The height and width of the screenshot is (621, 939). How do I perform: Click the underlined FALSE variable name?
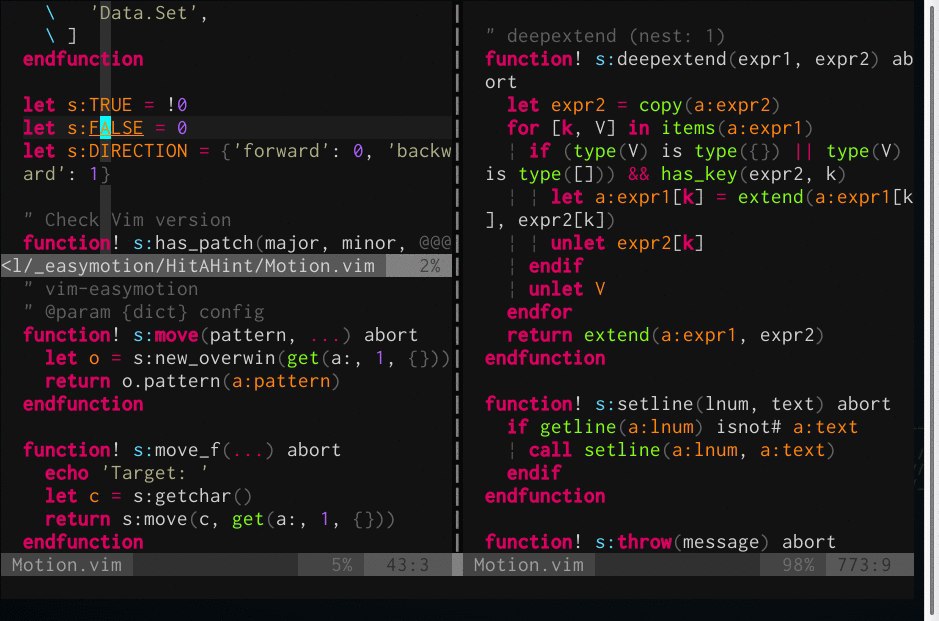coord(116,128)
